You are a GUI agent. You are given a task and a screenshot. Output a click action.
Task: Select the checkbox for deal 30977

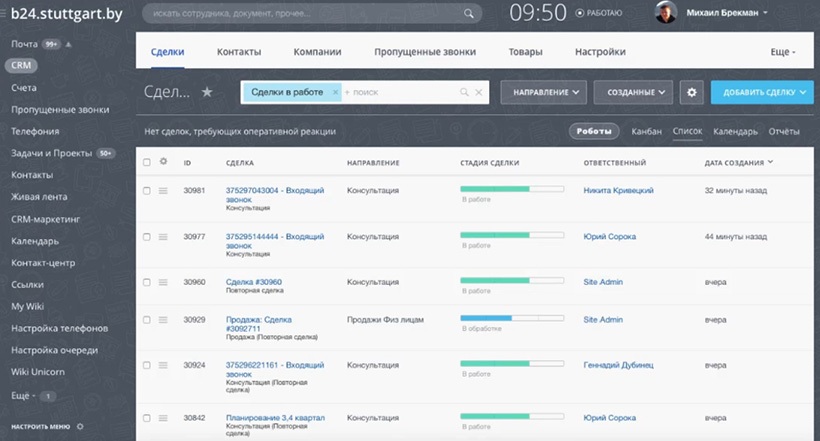pos(147,237)
